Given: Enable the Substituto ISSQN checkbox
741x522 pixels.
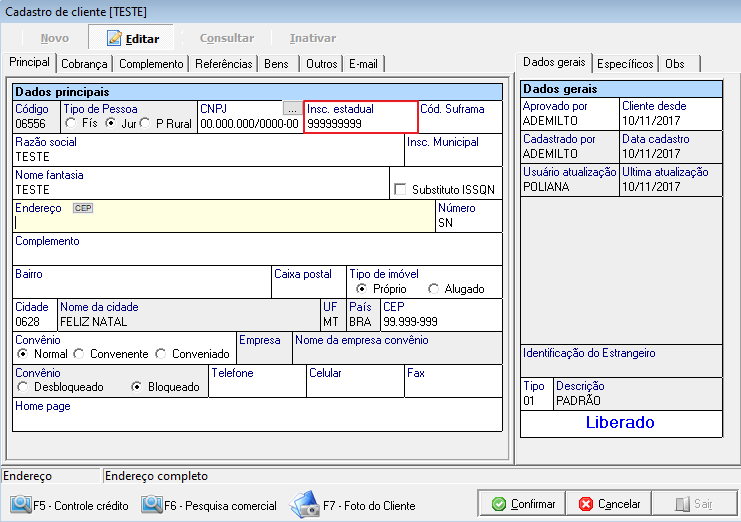Looking at the screenshot, I should (x=401, y=189).
